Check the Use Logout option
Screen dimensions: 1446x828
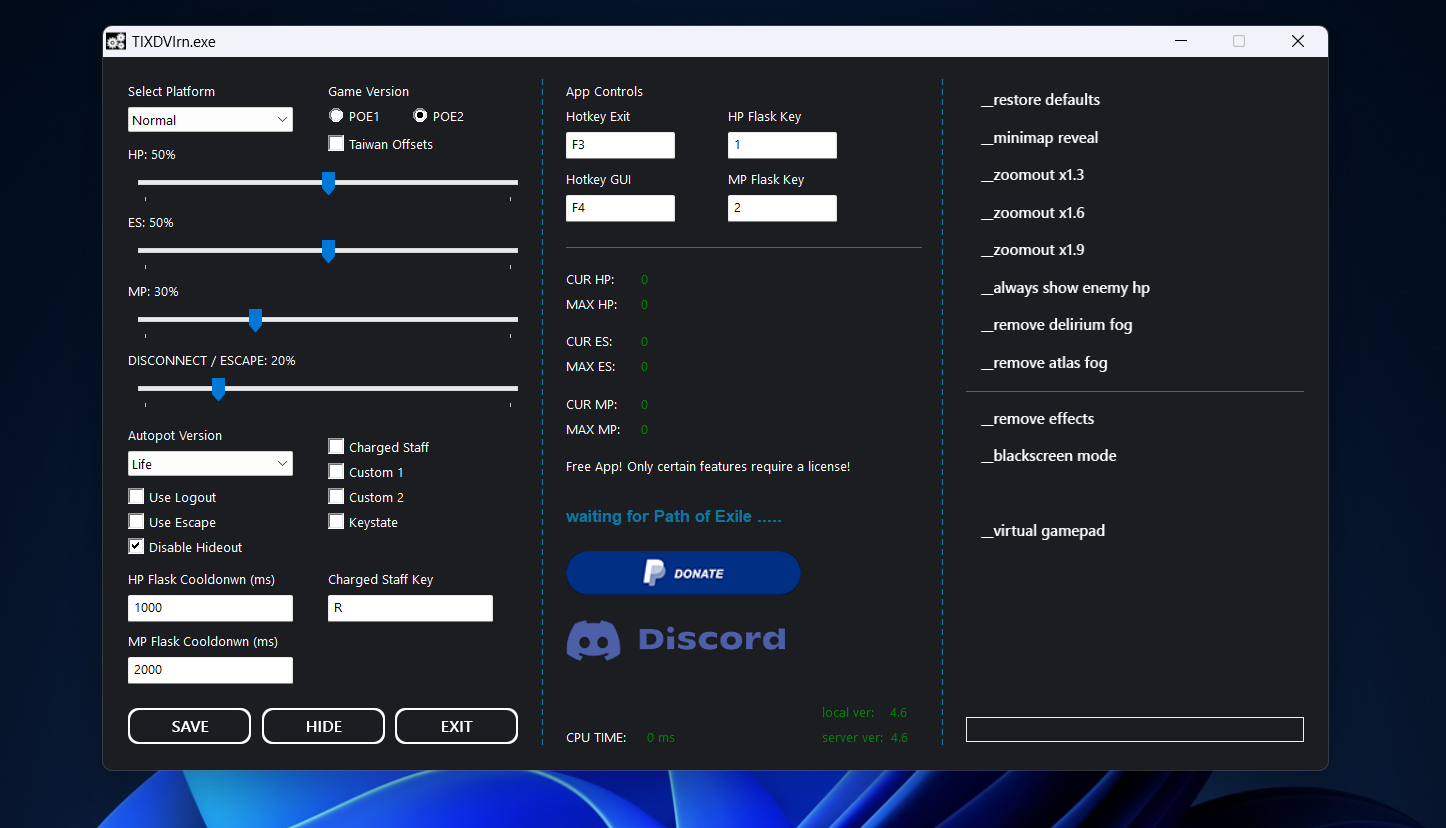pyautogui.click(x=136, y=497)
